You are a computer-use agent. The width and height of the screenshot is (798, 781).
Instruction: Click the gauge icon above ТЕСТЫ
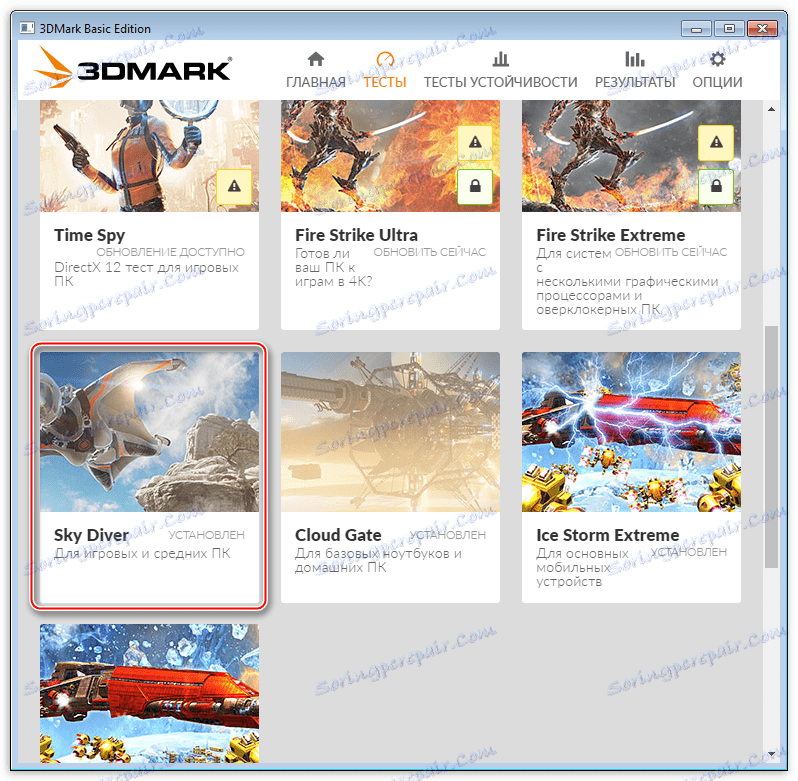(x=385, y=59)
